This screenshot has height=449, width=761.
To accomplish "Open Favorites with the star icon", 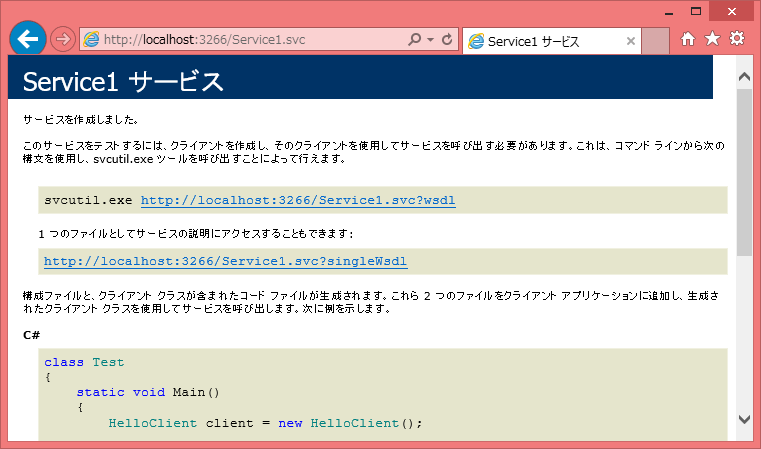I will click(x=712, y=39).
